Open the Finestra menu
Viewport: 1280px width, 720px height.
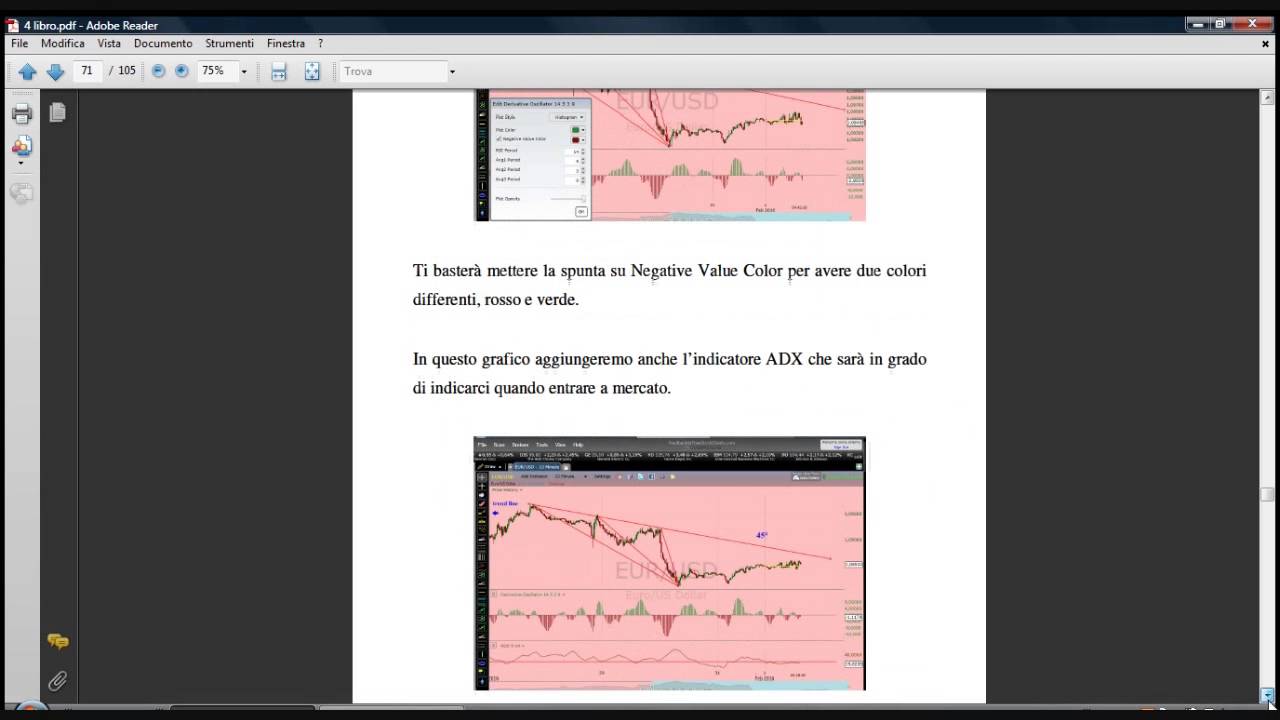286,44
